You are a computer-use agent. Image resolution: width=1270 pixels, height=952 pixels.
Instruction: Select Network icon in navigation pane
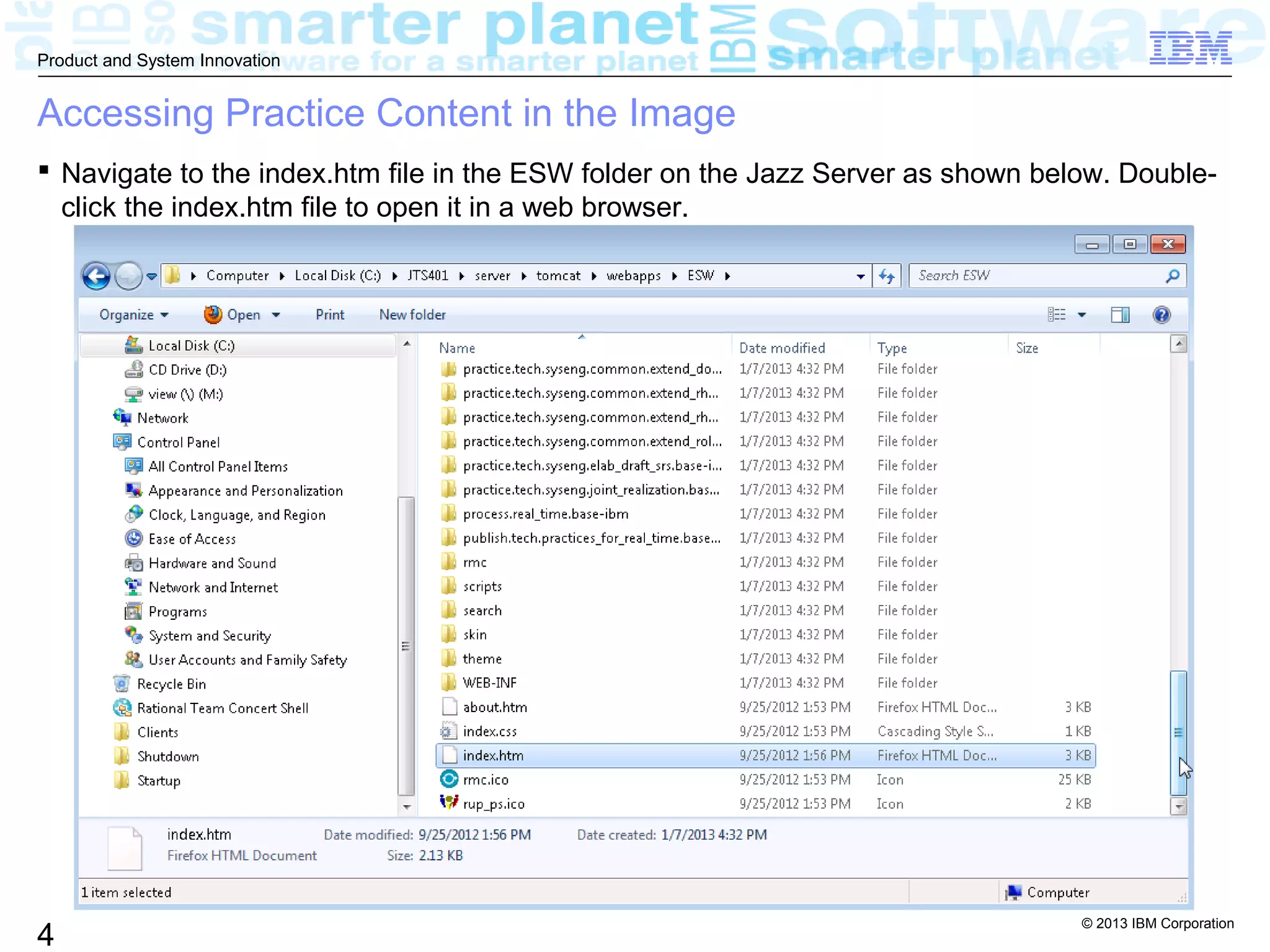click(x=122, y=418)
